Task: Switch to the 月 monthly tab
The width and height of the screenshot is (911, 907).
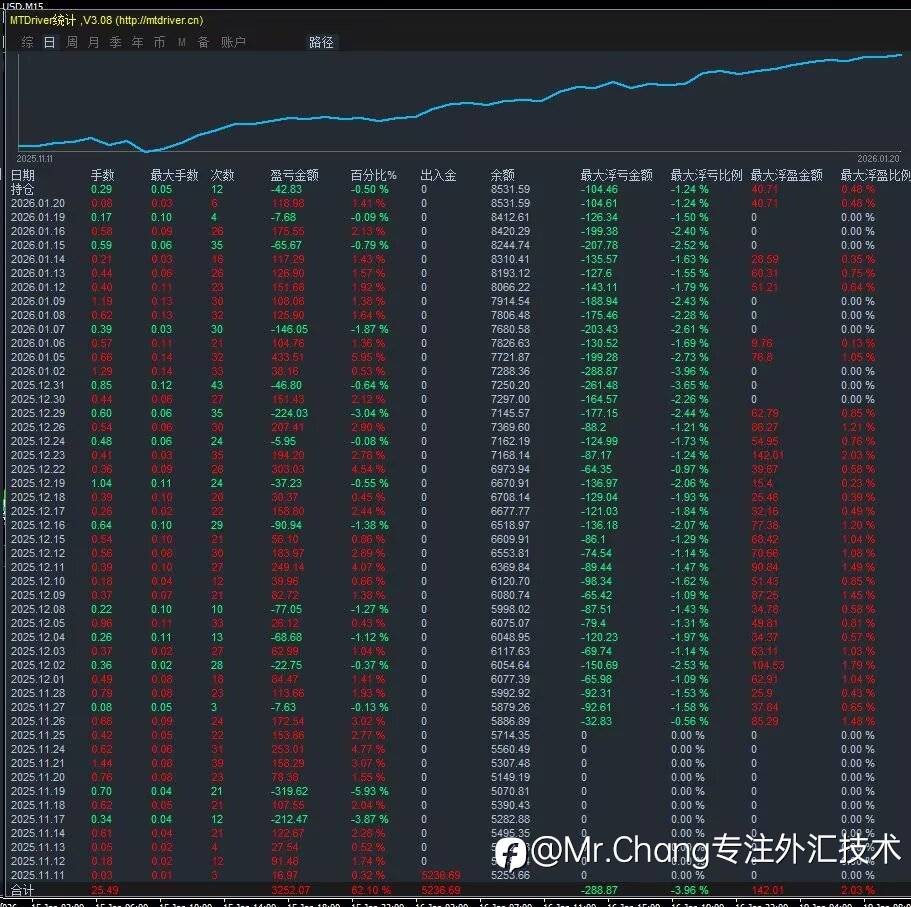Action: point(94,42)
